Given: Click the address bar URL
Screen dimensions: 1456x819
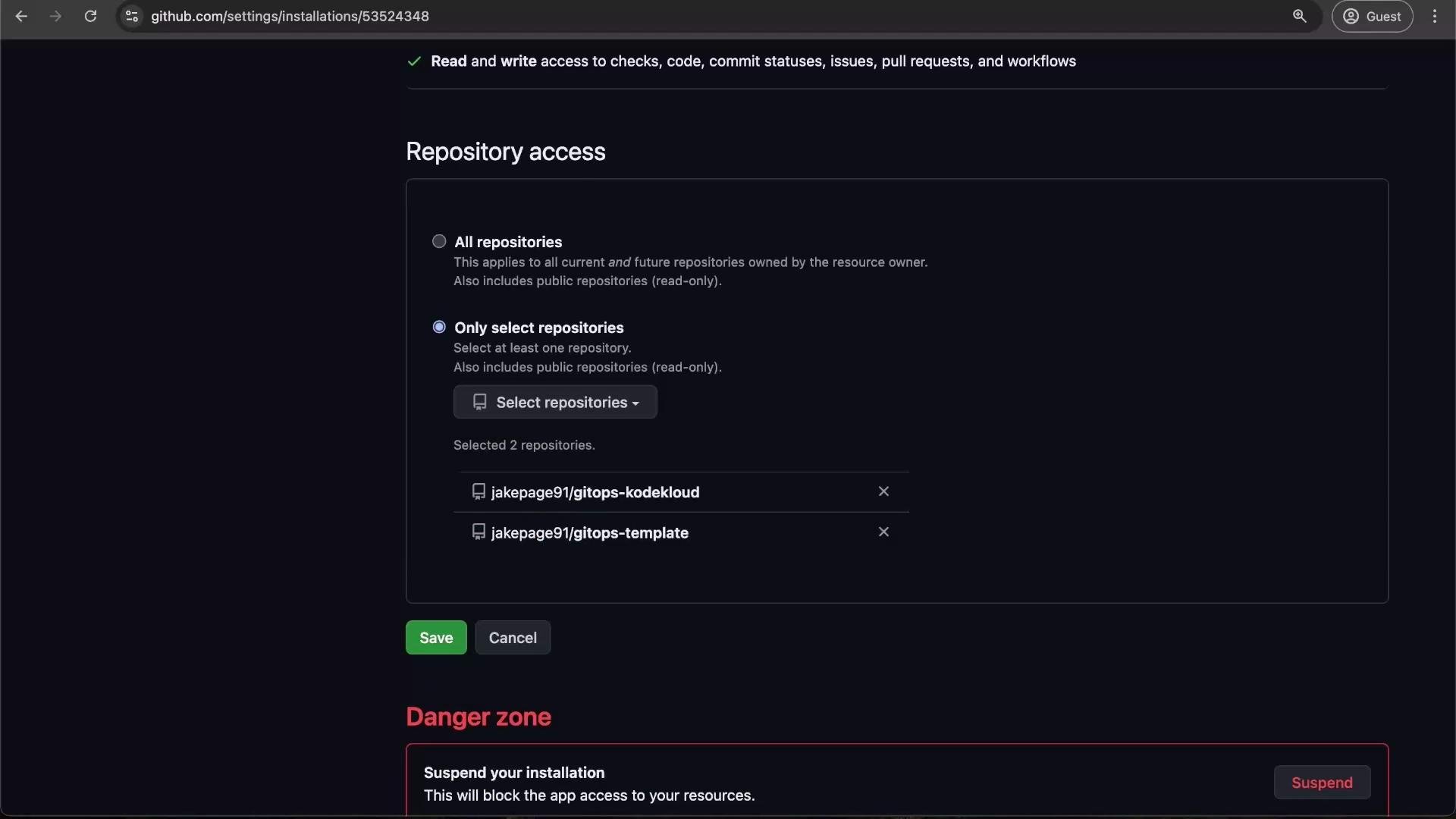Looking at the screenshot, I should pyautogui.click(x=290, y=16).
